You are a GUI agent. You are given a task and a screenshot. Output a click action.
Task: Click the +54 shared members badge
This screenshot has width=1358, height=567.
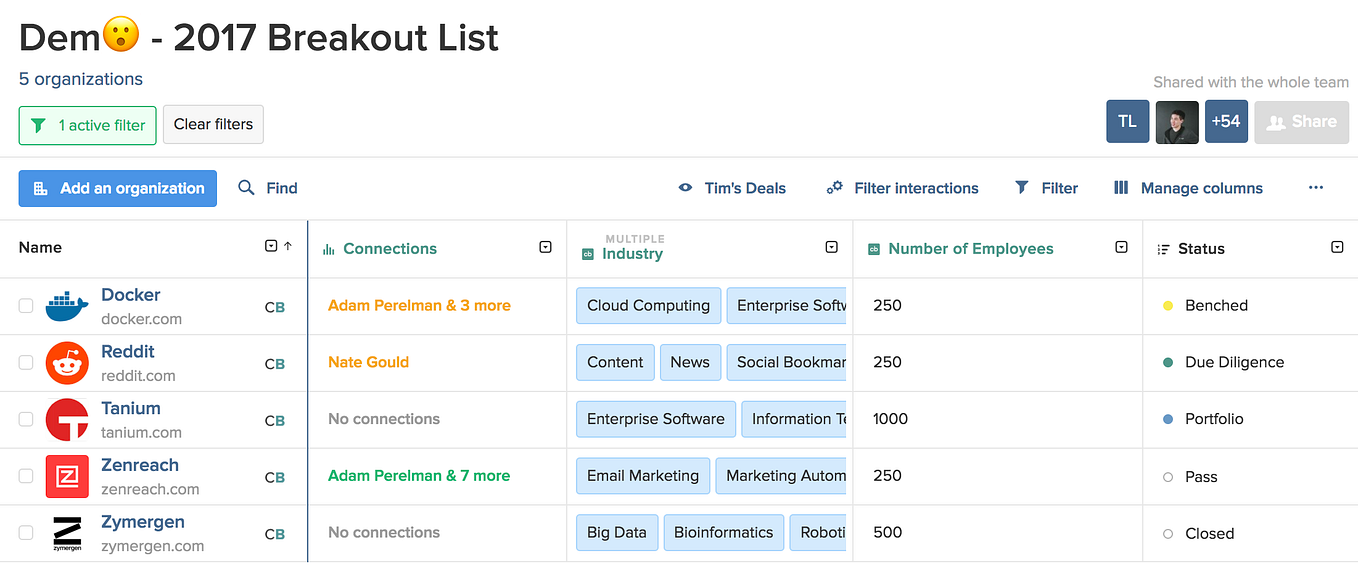1226,122
